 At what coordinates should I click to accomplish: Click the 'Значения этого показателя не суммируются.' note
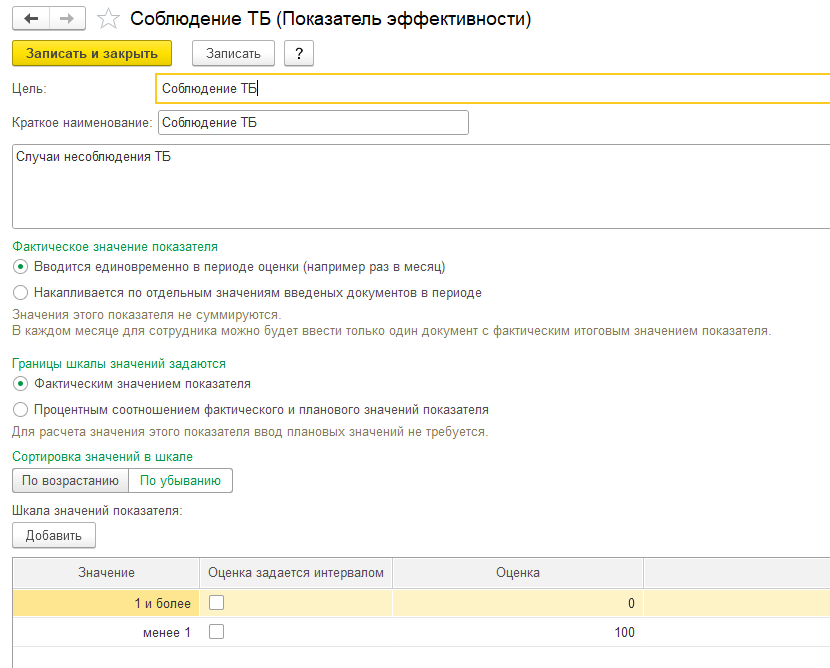147,315
